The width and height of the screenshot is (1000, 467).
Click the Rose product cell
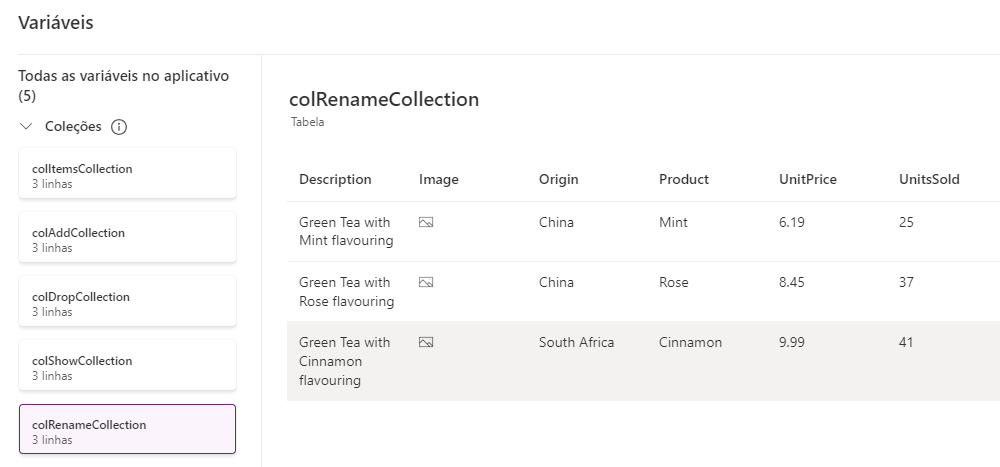[673, 282]
